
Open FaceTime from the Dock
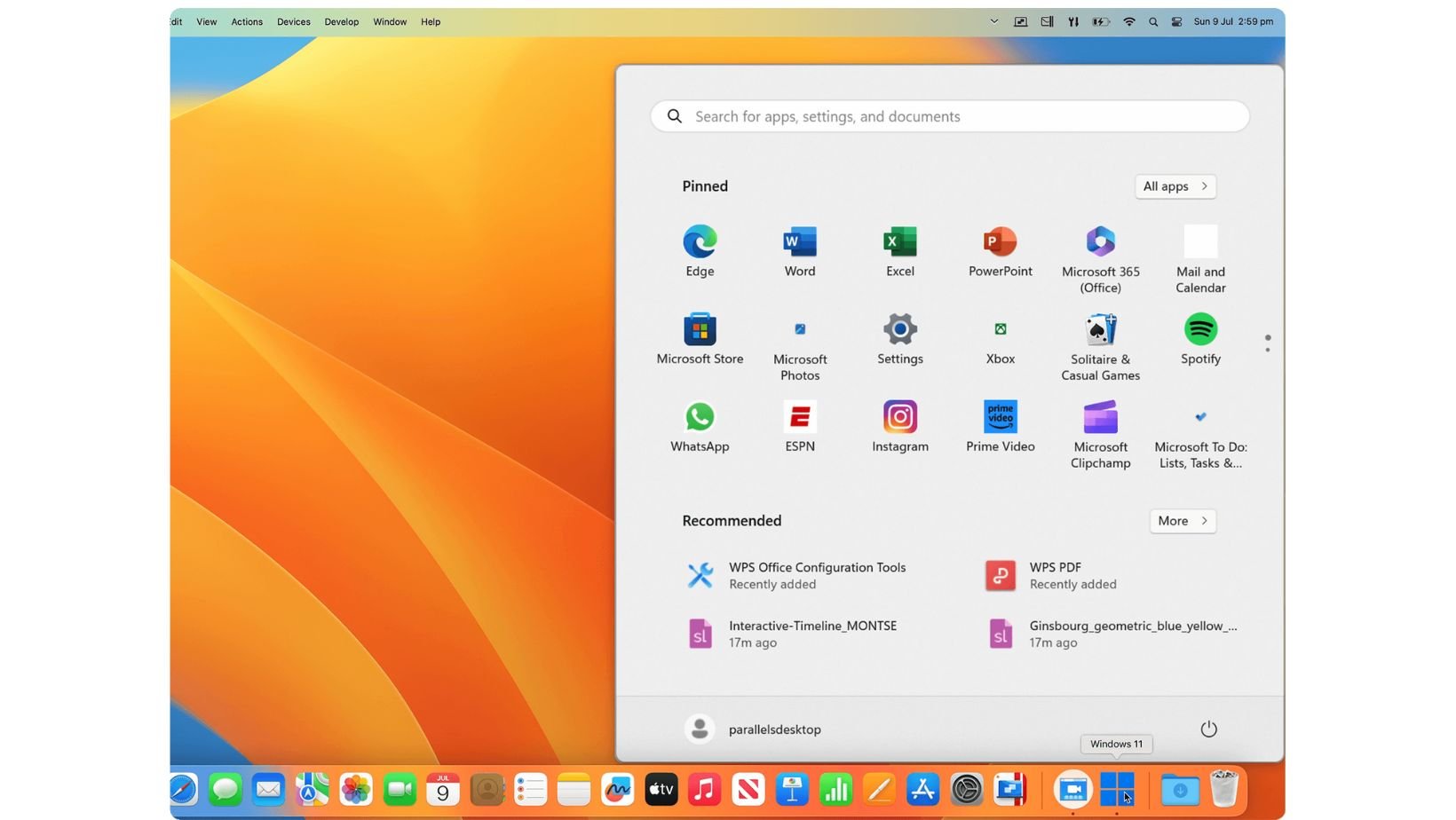[x=400, y=789]
